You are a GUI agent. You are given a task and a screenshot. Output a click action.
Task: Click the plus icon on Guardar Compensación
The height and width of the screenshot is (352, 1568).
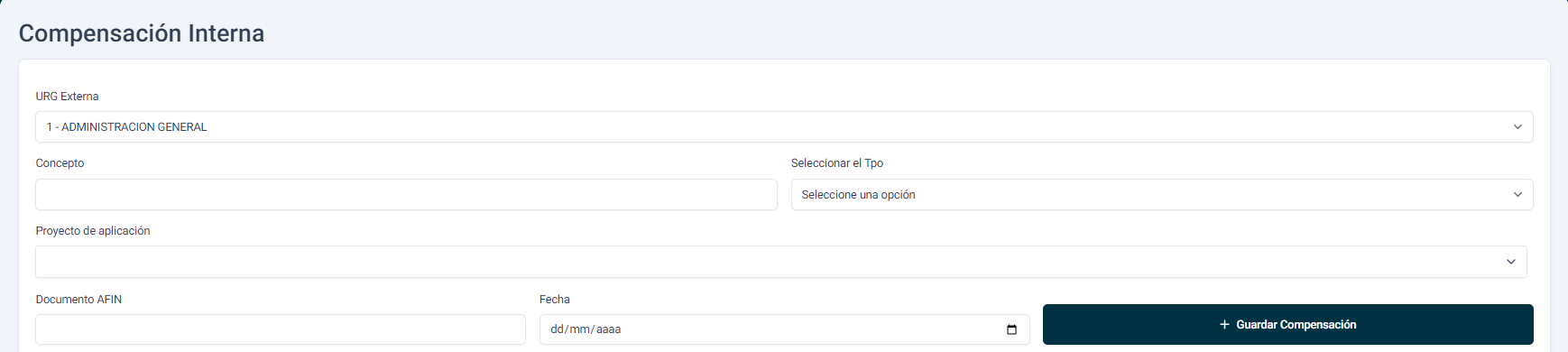click(x=1224, y=325)
